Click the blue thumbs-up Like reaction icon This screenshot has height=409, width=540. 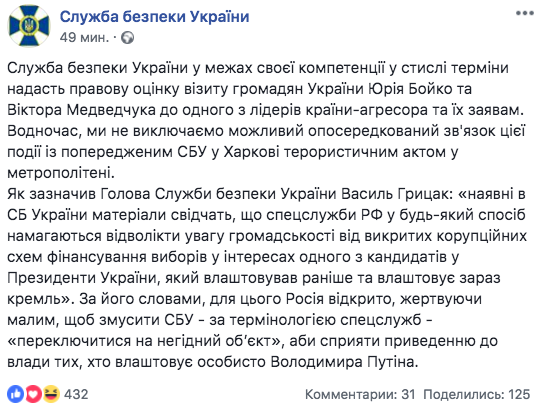(15, 394)
